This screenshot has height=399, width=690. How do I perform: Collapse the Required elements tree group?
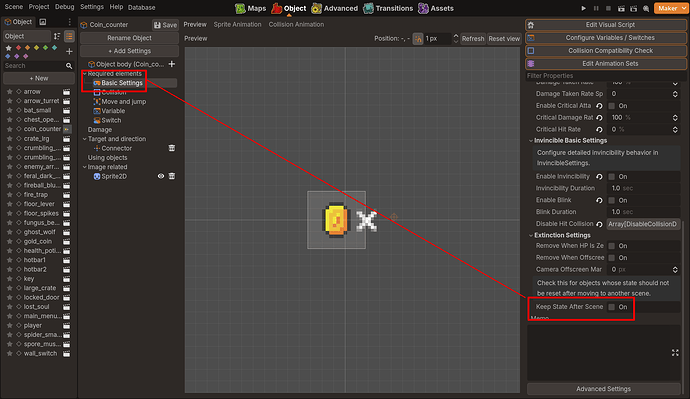[x=85, y=73]
